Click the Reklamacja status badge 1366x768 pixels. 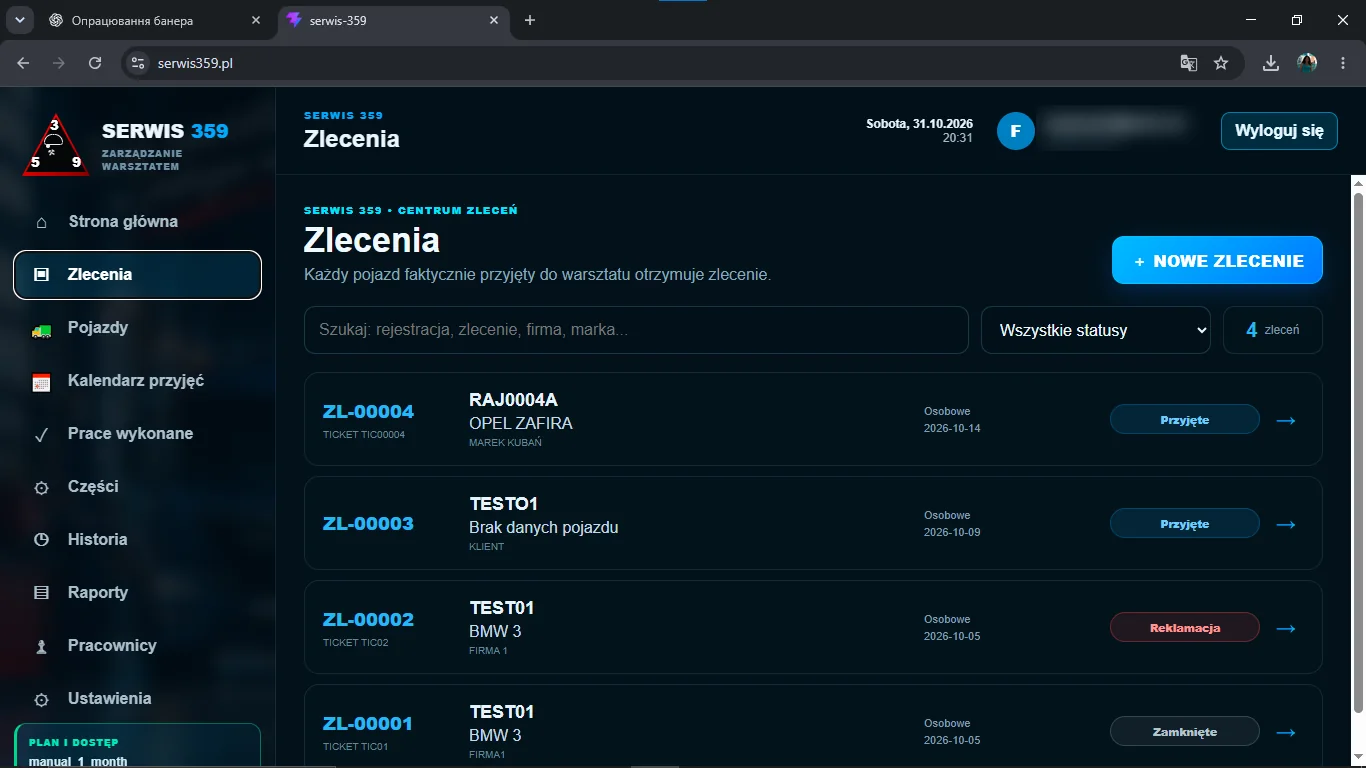click(x=1185, y=628)
